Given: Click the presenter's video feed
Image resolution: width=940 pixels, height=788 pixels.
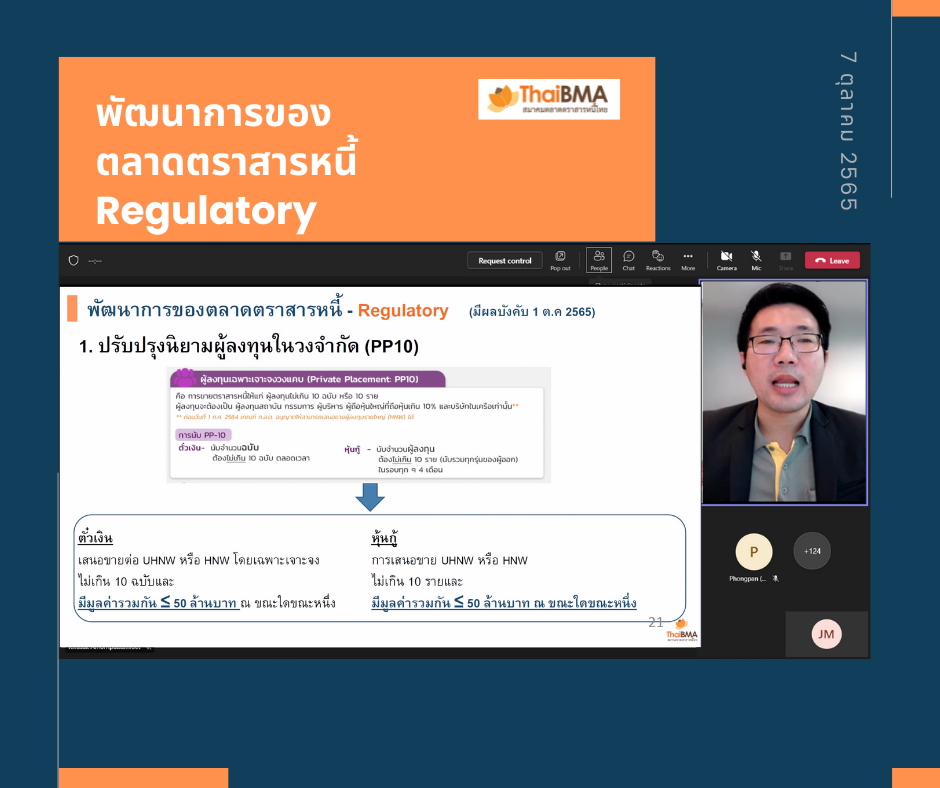Looking at the screenshot, I should (x=784, y=392).
